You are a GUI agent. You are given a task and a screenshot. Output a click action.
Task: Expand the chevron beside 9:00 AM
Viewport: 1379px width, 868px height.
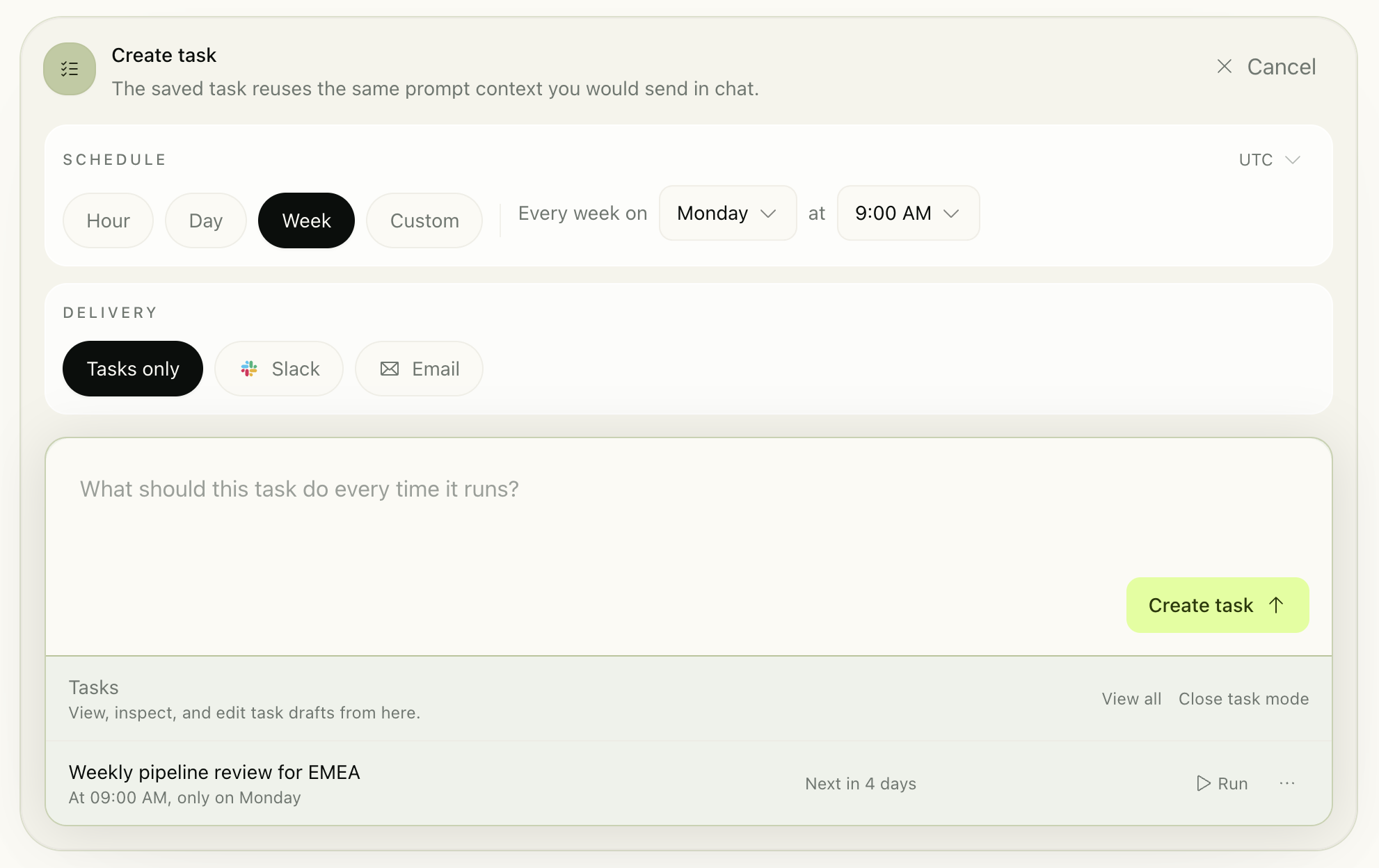pos(951,214)
